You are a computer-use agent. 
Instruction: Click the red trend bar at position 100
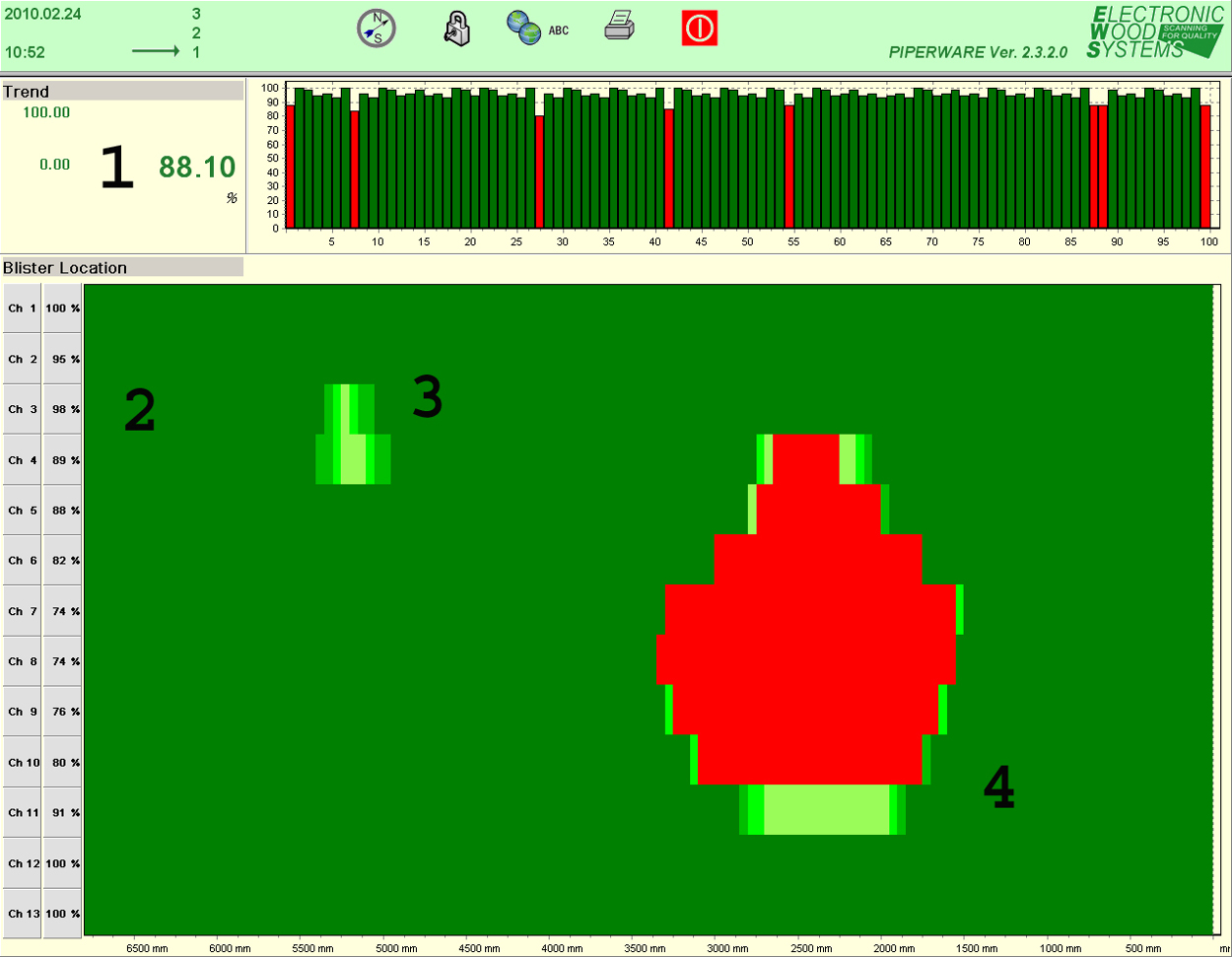pos(1205,166)
